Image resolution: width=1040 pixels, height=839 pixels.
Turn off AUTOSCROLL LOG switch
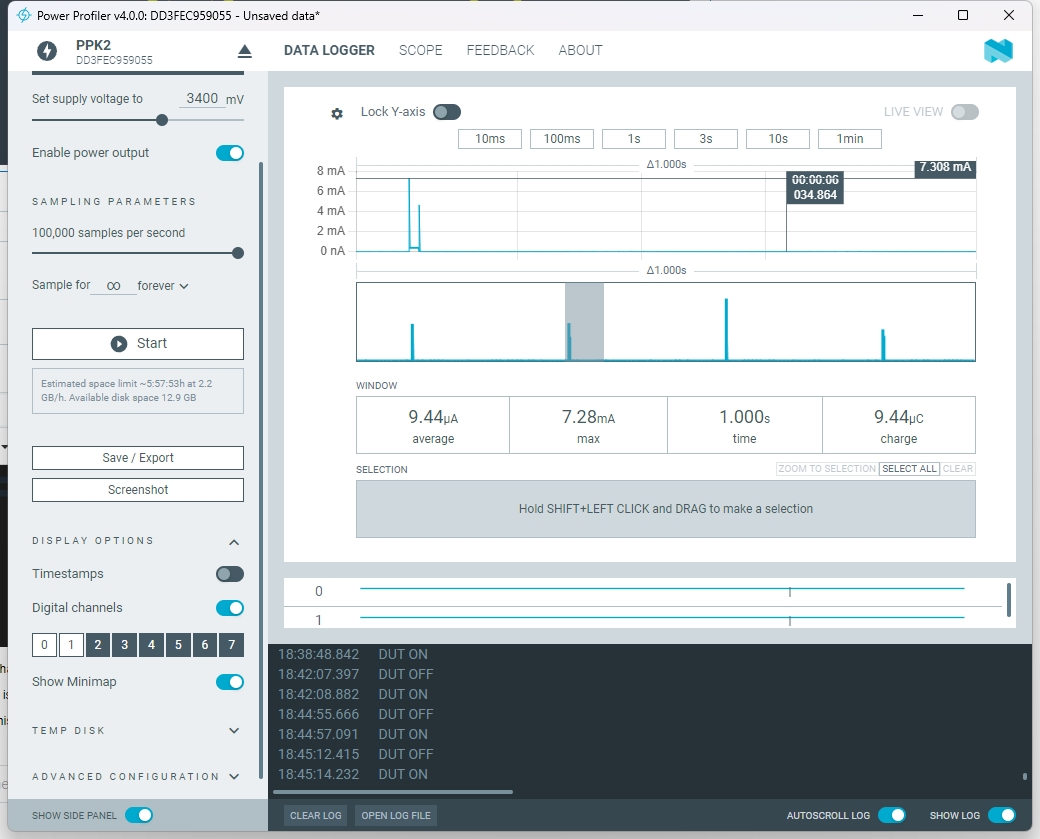(891, 815)
